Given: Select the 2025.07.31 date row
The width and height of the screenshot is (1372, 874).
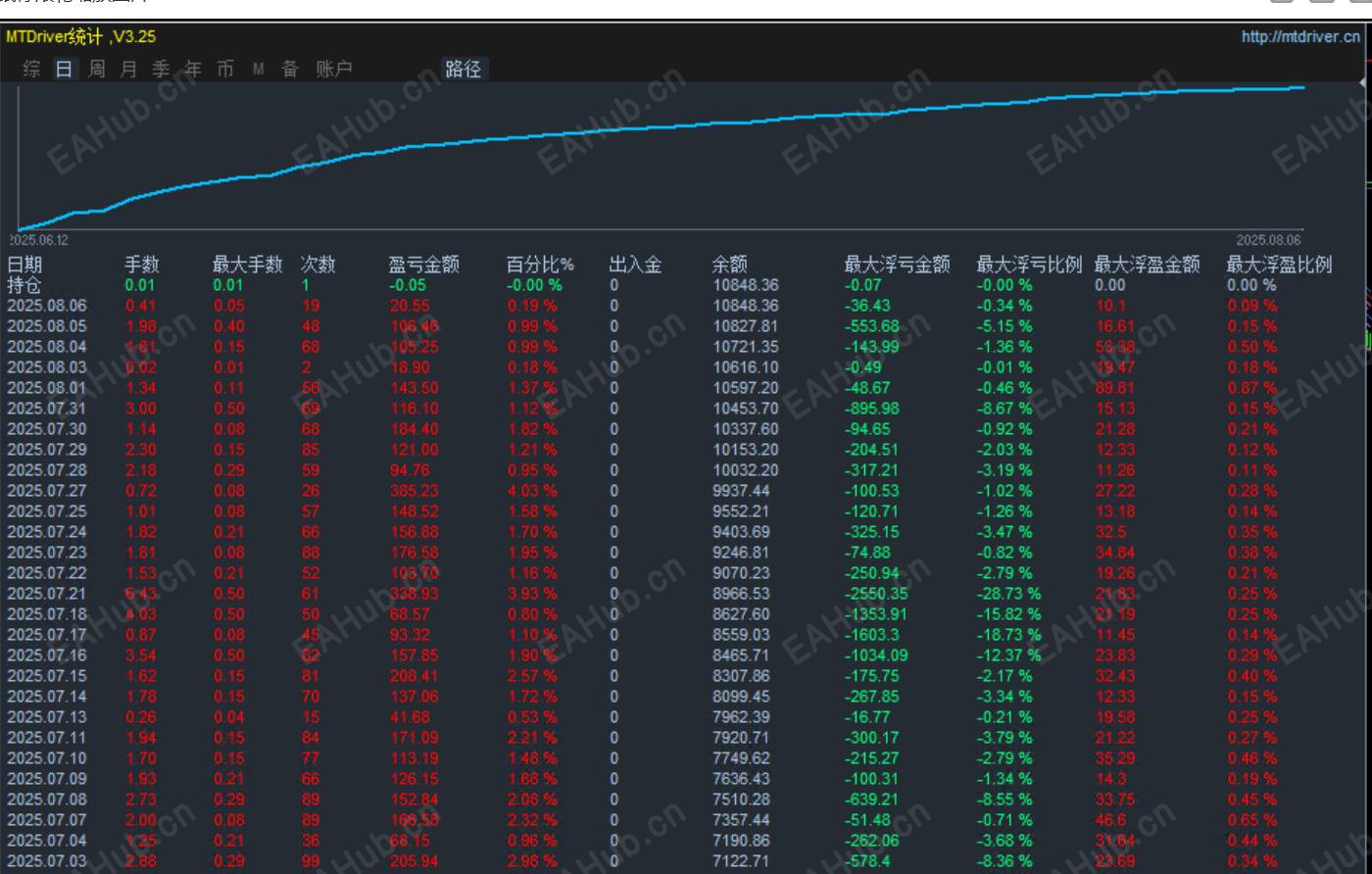Looking at the screenshot, I should (47, 409).
